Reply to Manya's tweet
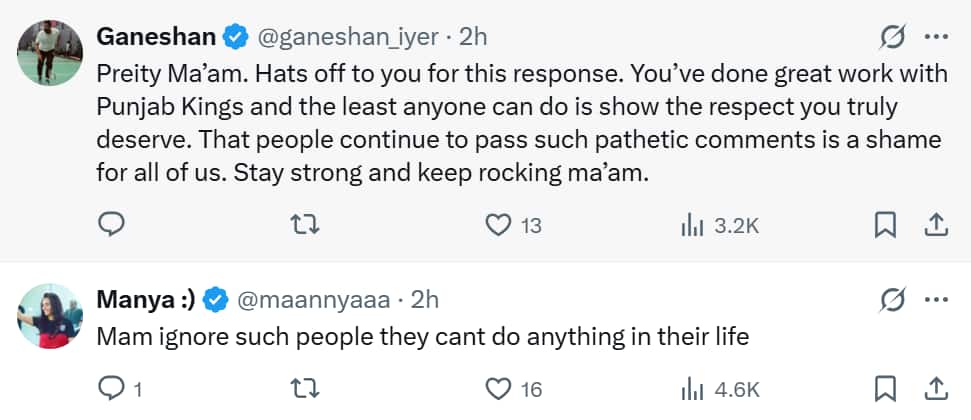971x420 pixels. point(110,388)
